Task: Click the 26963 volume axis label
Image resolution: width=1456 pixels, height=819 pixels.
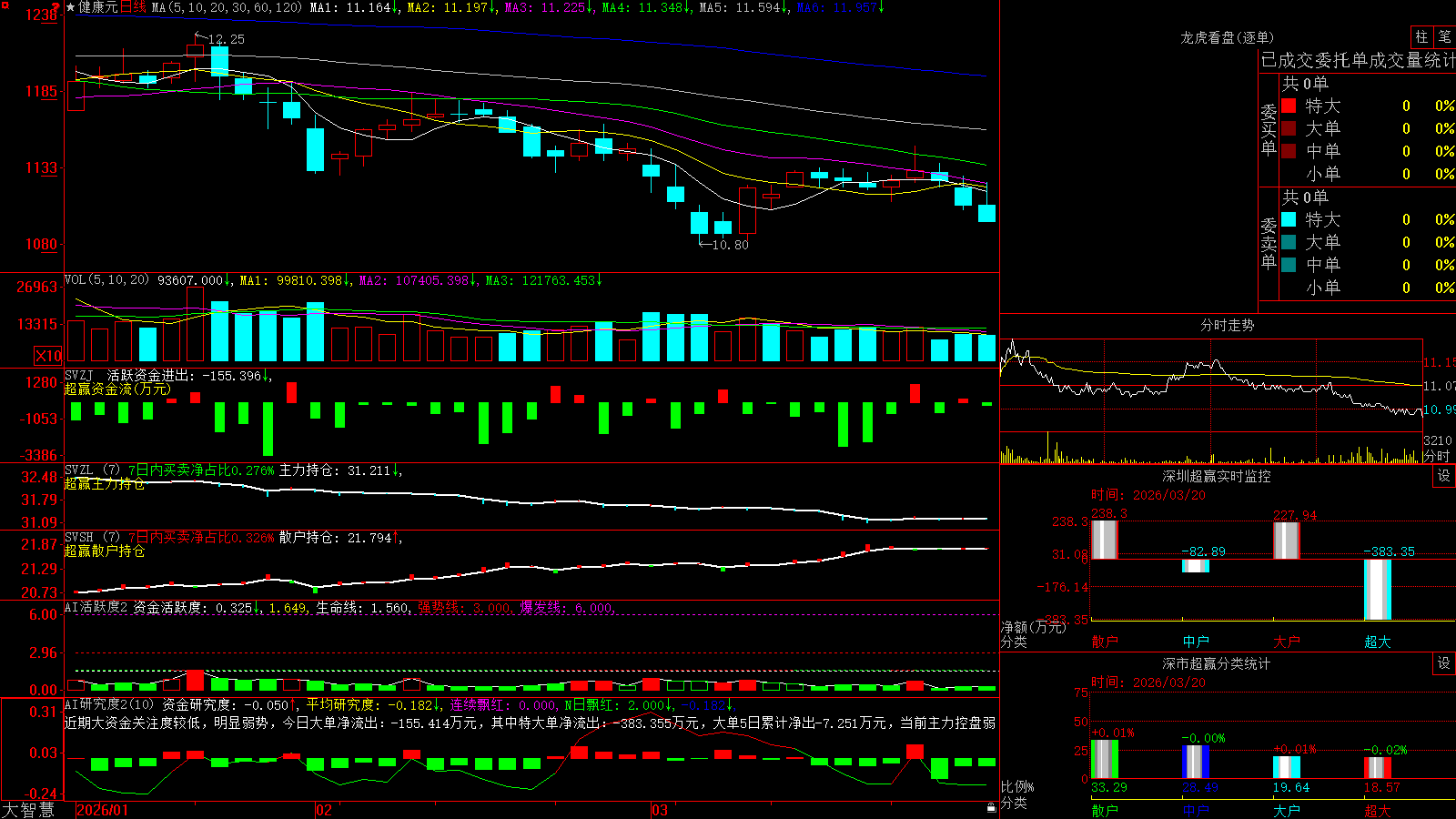Action: tap(37, 287)
